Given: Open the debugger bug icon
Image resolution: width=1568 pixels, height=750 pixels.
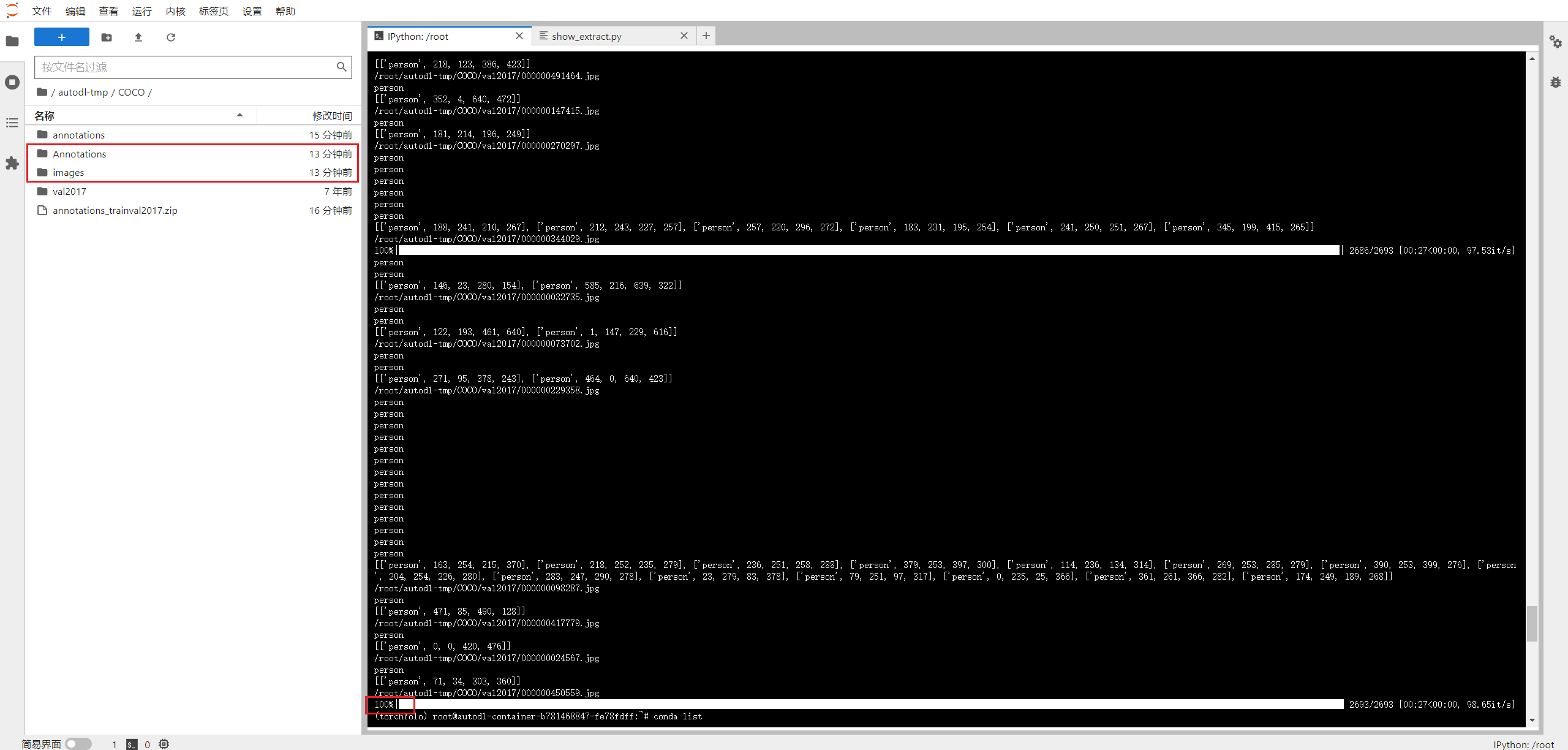Looking at the screenshot, I should pos(1556,81).
